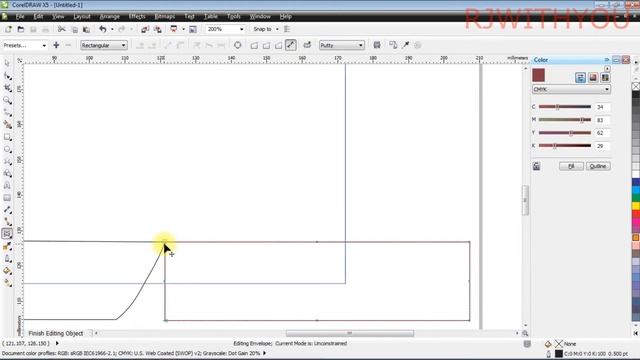
Task: Click the Import icon
Action: click(x=145, y=29)
